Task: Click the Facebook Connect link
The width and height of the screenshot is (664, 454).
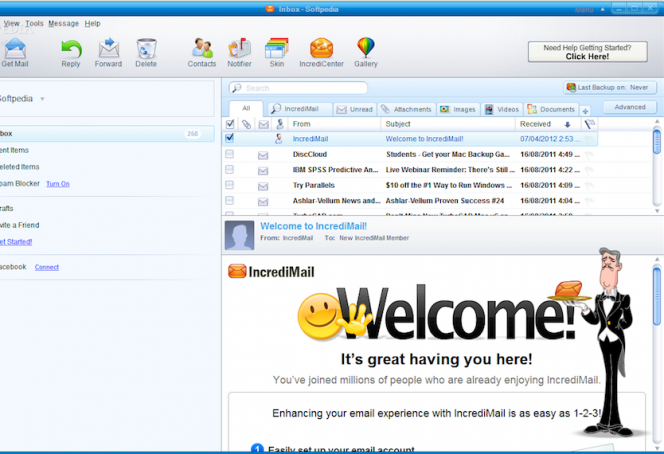Action: tap(47, 267)
